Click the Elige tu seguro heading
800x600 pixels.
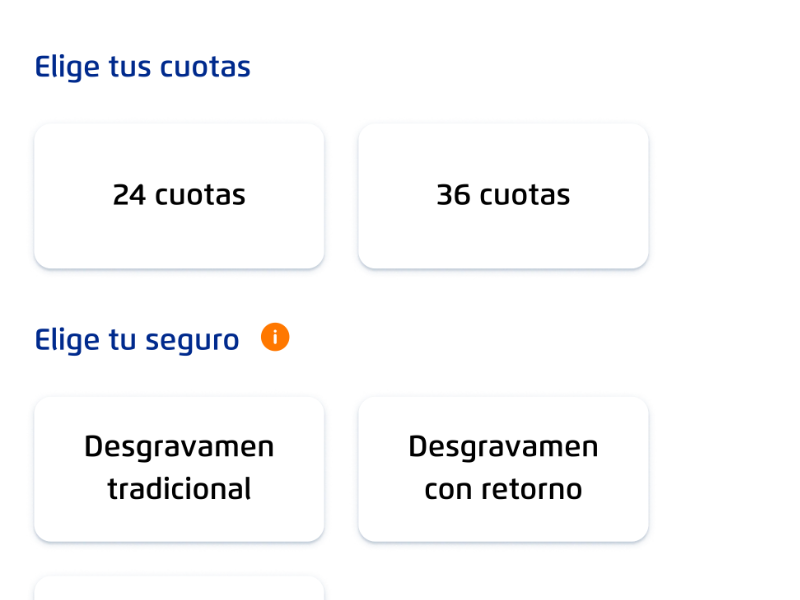(x=137, y=339)
